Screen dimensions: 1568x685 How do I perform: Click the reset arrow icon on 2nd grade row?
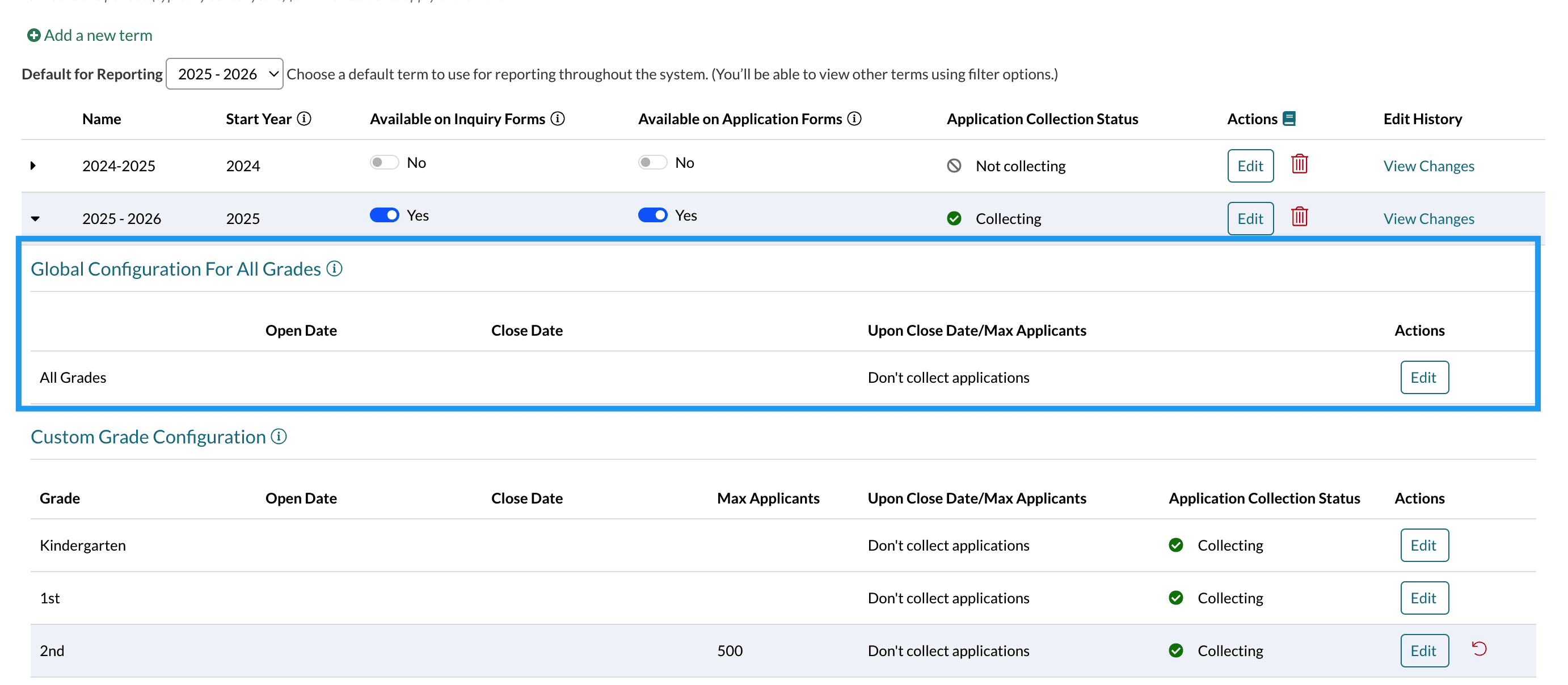[1479, 649]
